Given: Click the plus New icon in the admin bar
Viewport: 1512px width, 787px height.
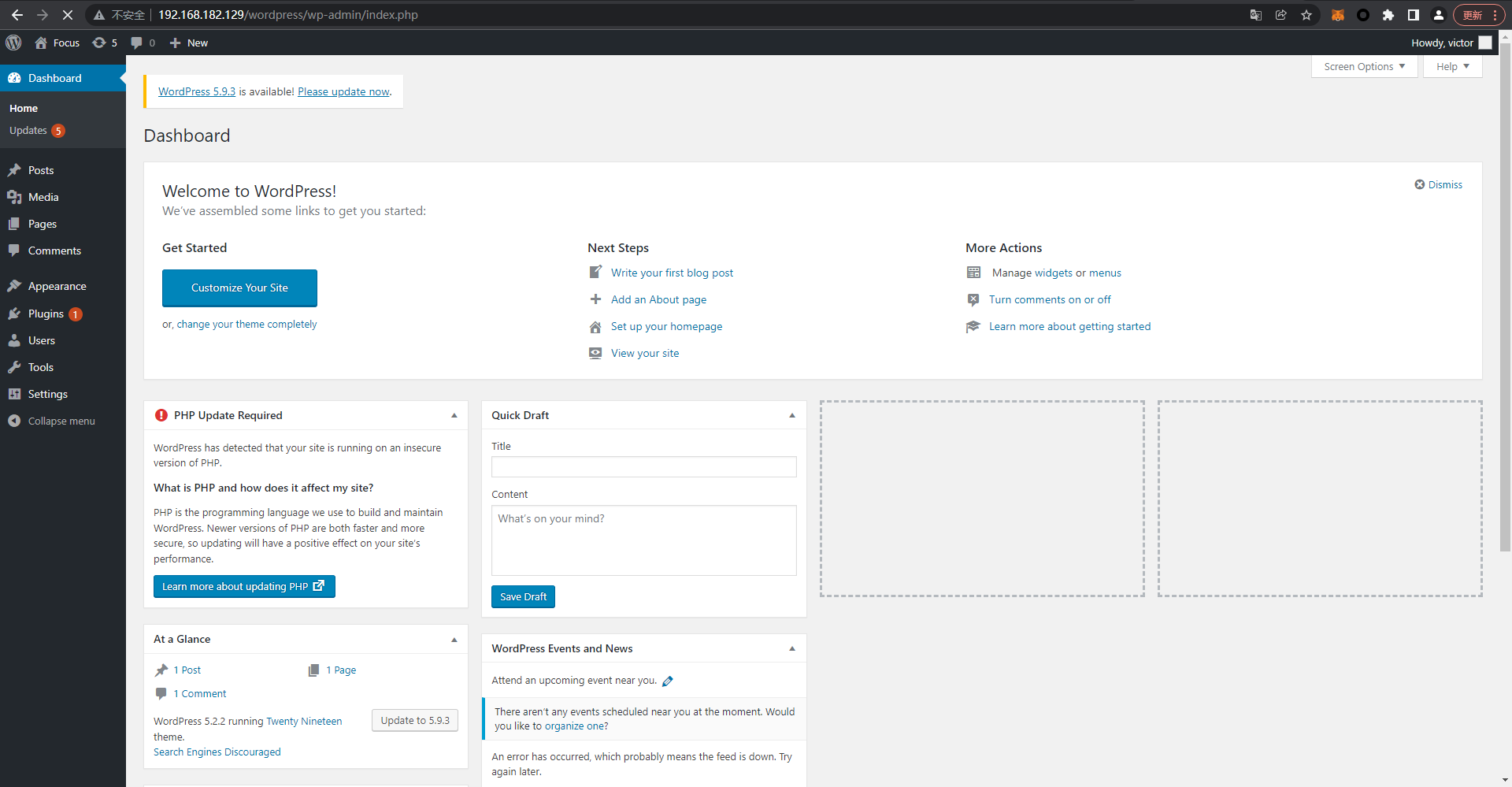Looking at the screenshot, I should point(175,43).
